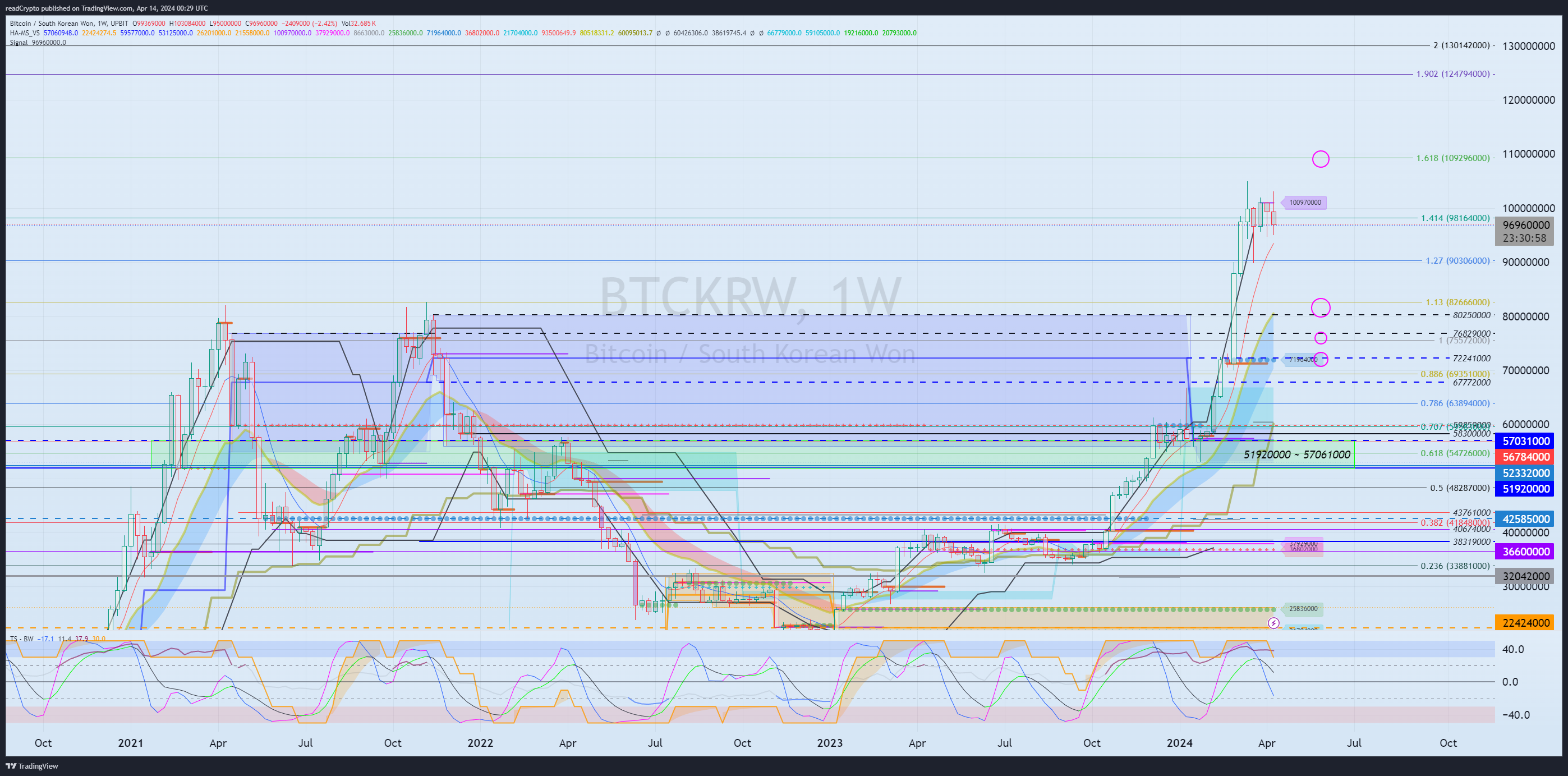Select the Signal 96960000.0 legend line

point(38,43)
